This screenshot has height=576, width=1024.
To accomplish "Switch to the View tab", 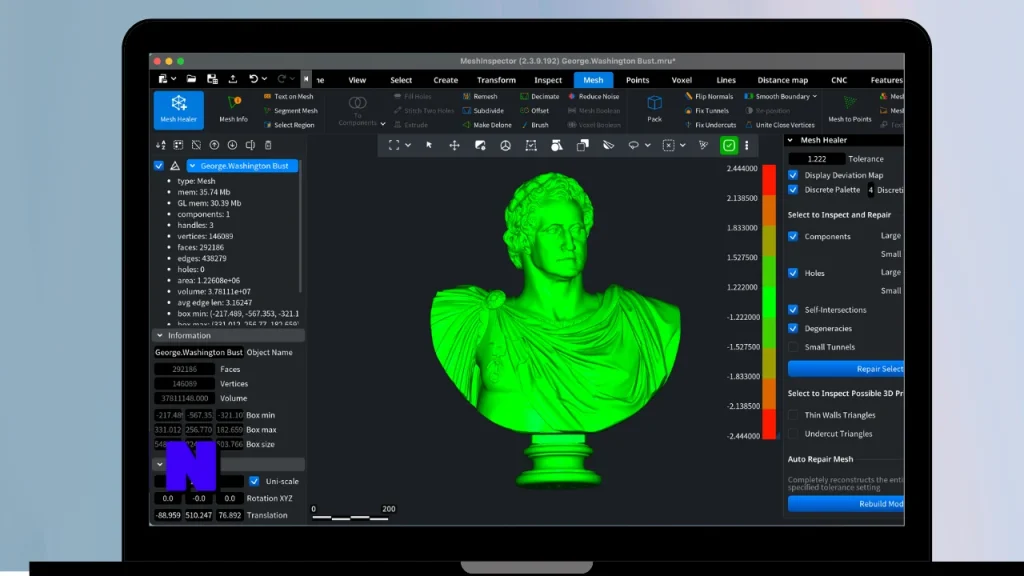I will (x=357, y=80).
